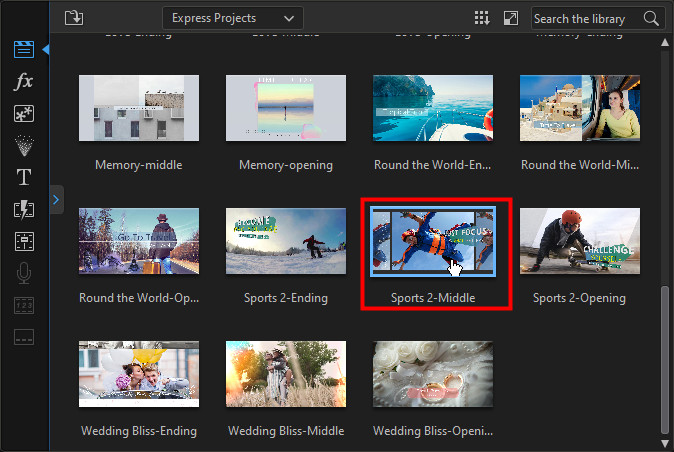The width and height of the screenshot is (674, 452).
Task: Open the Transition Room lightning icon
Action: coord(24,209)
